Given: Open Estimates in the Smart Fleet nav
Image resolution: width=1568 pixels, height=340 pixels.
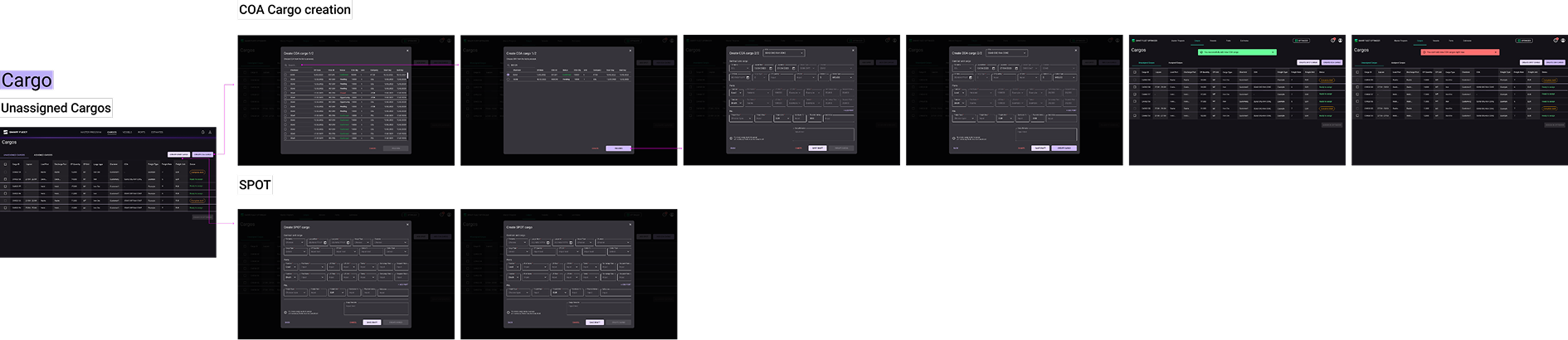Looking at the screenshot, I should click(157, 132).
